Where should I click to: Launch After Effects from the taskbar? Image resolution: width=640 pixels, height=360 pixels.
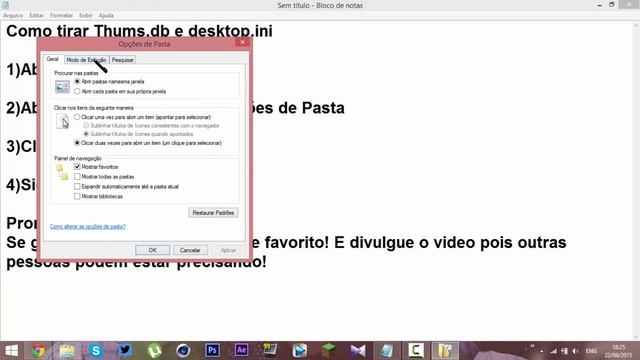coord(241,351)
